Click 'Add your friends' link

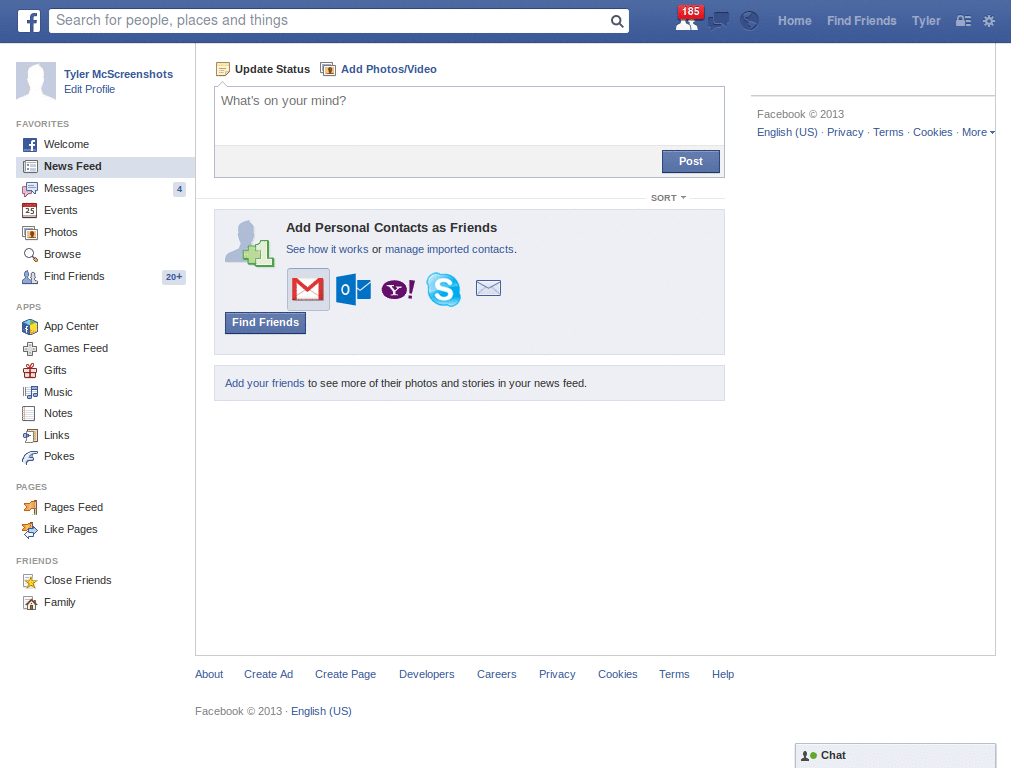point(264,383)
